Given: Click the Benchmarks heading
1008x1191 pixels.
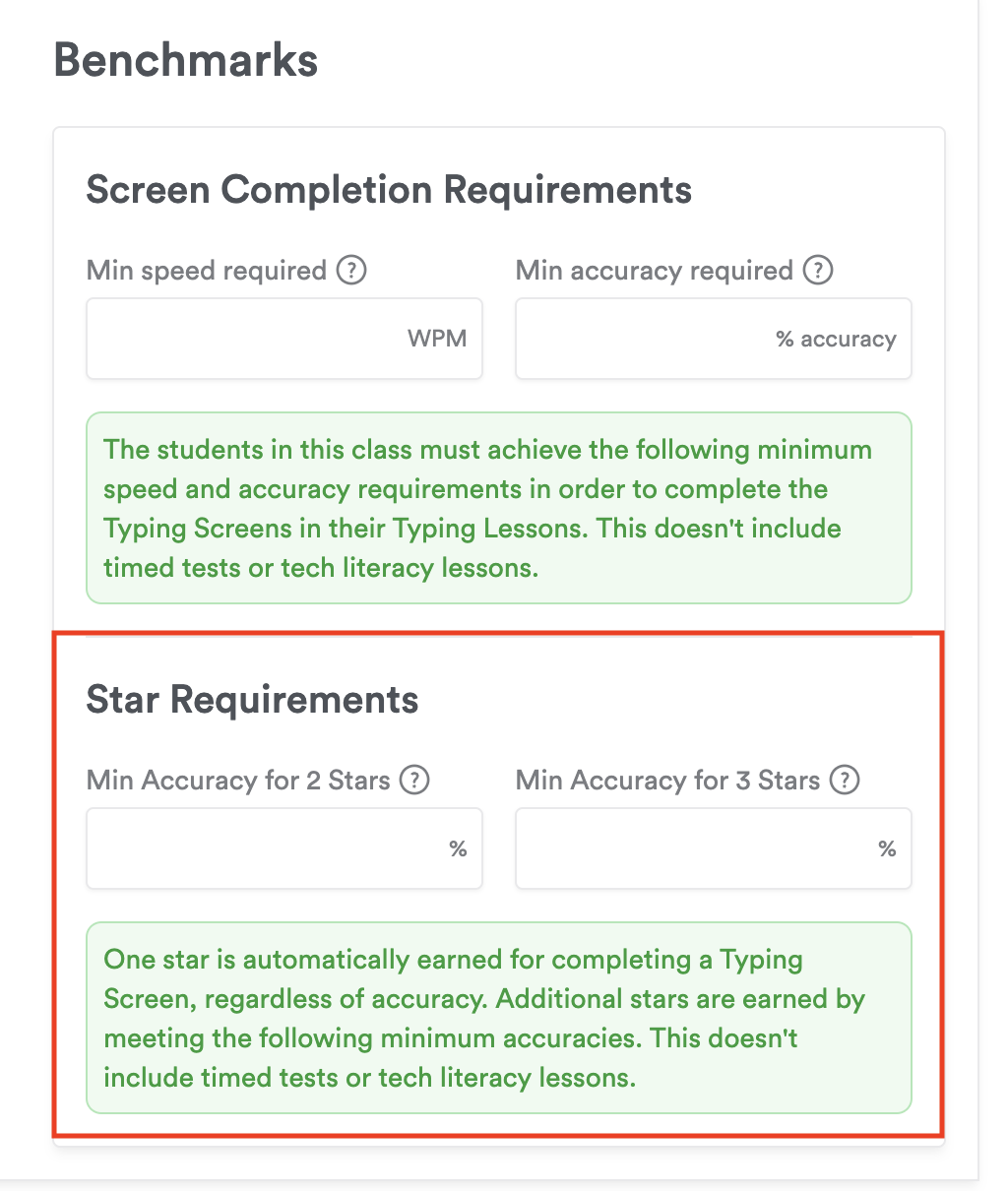Looking at the screenshot, I should tap(186, 60).
